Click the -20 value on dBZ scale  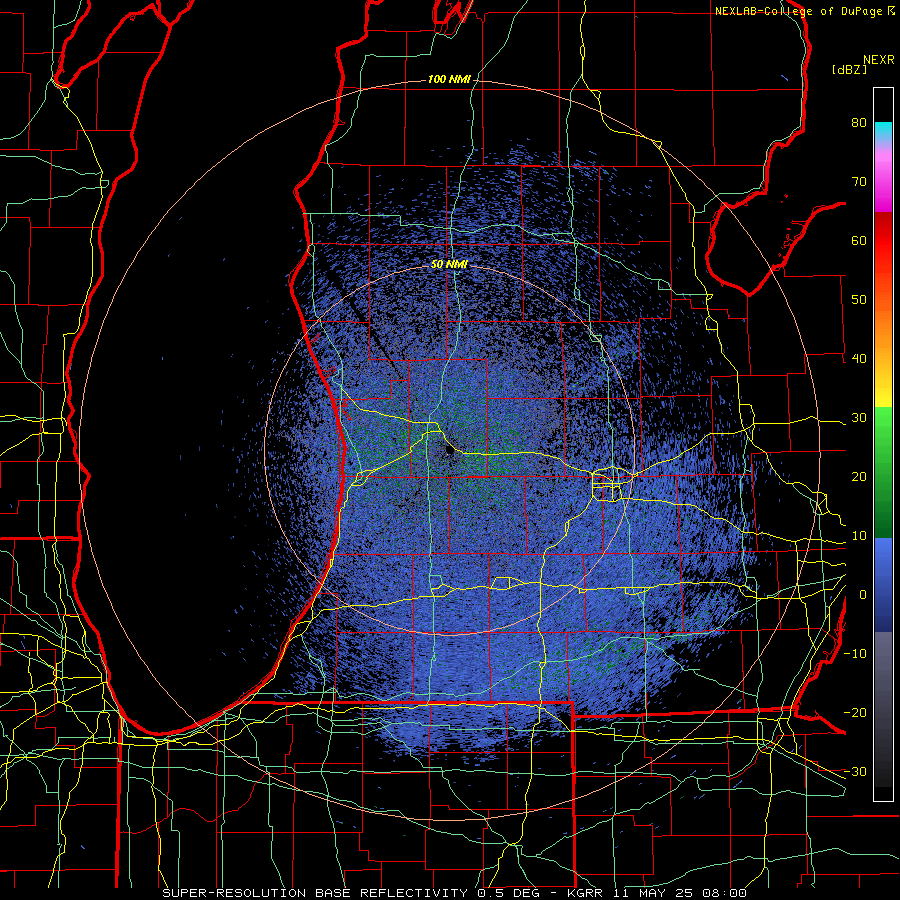[855, 712]
